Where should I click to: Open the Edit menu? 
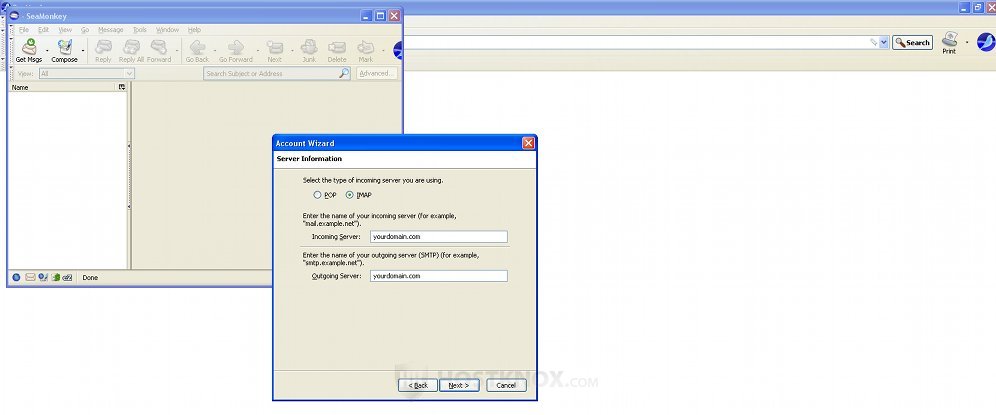tap(43, 30)
